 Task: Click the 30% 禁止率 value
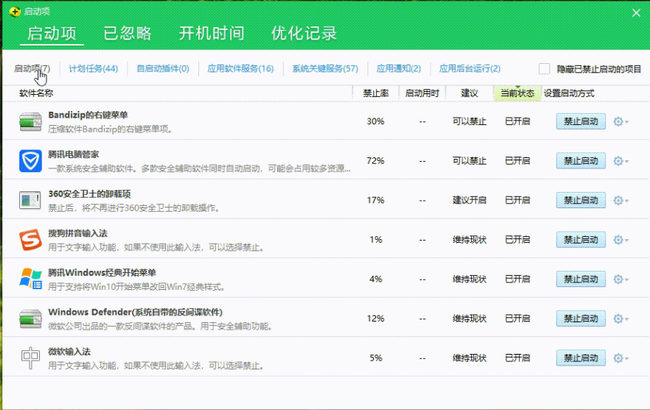(x=376, y=121)
